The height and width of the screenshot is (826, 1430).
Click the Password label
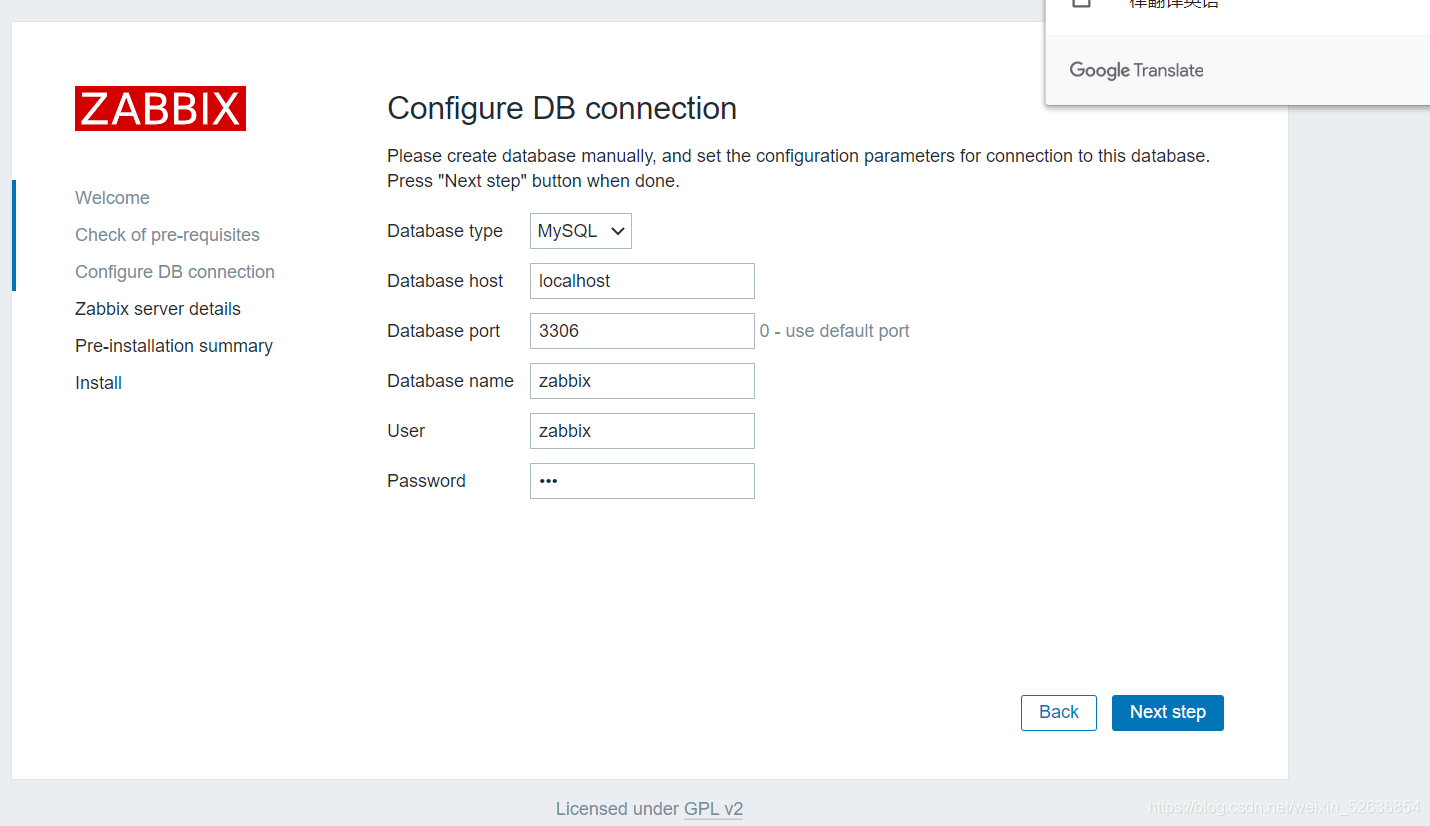click(426, 481)
